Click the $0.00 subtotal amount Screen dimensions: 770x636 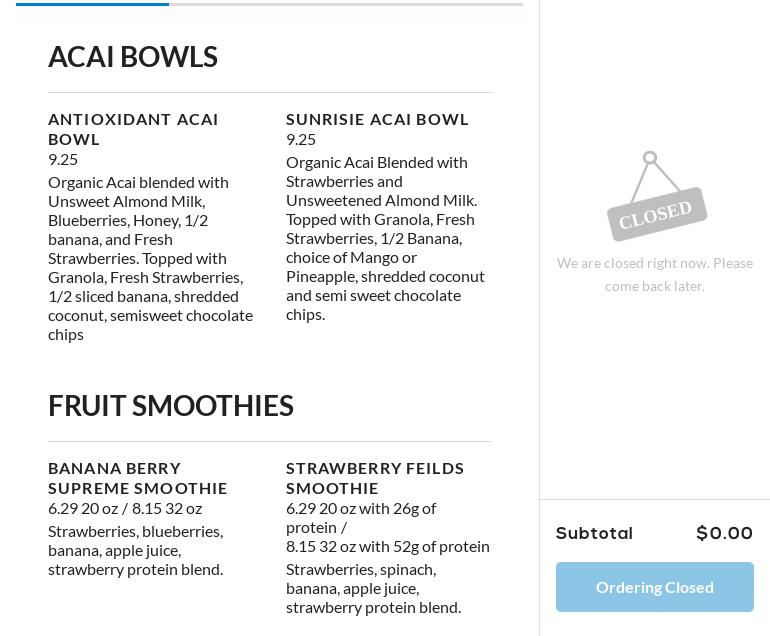(725, 533)
